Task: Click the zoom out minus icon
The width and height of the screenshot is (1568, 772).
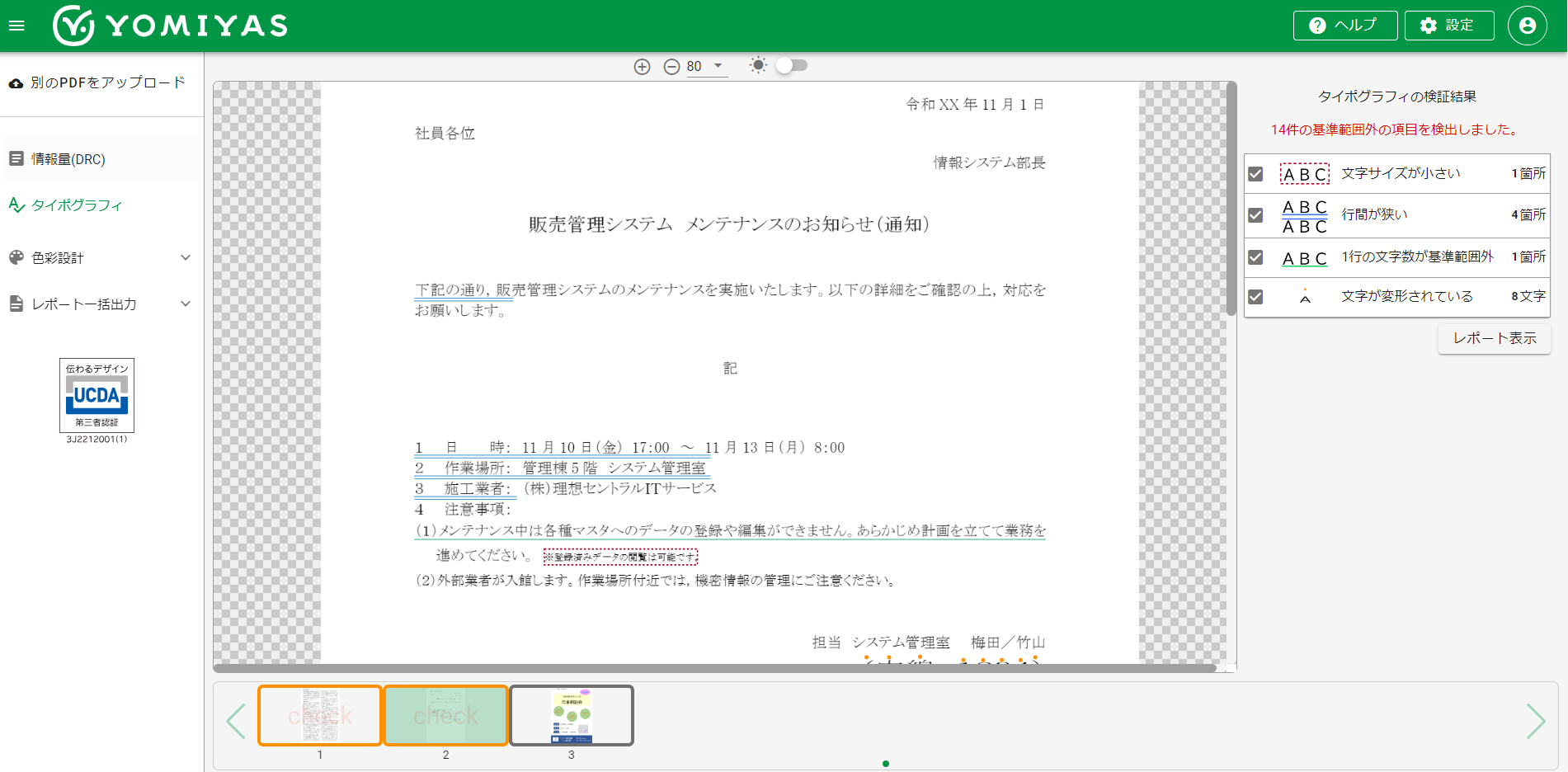Action: (x=671, y=67)
